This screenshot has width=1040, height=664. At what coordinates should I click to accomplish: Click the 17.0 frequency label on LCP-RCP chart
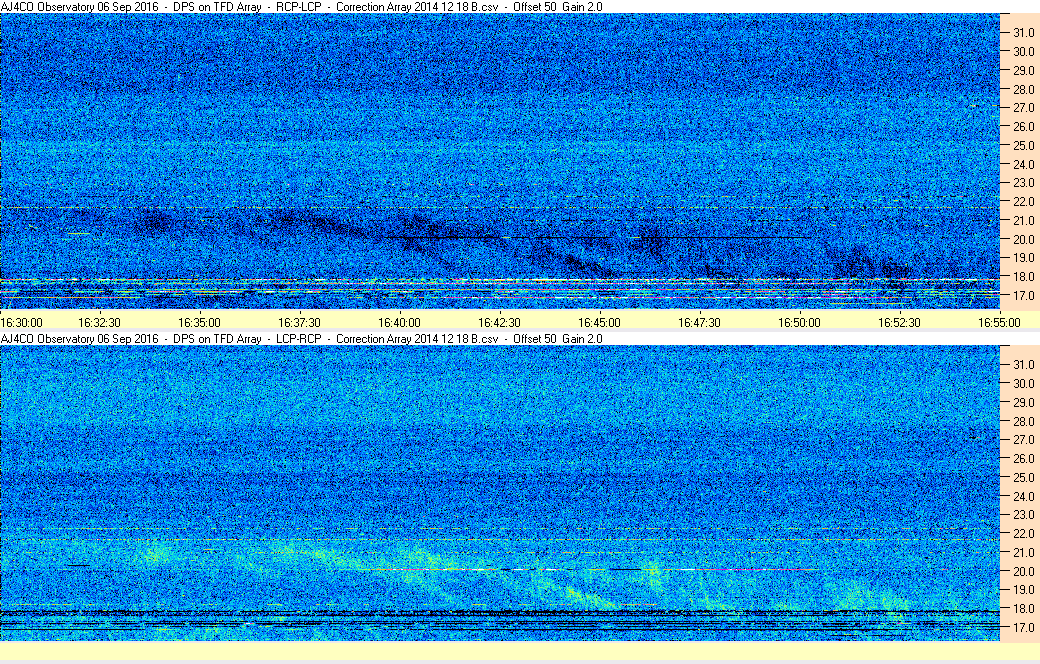(x=1023, y=628)
